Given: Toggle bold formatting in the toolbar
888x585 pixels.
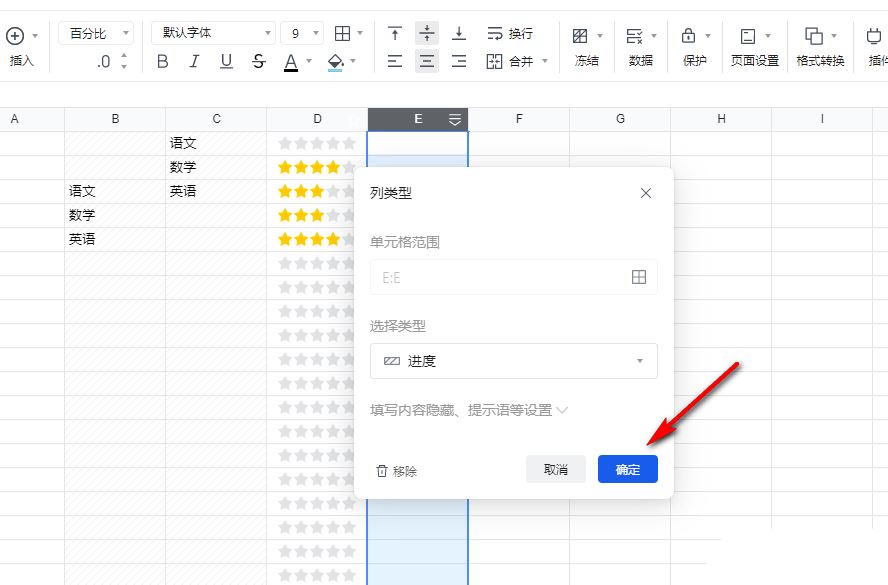Looking at the screenshot, I should tap(163, 61).
